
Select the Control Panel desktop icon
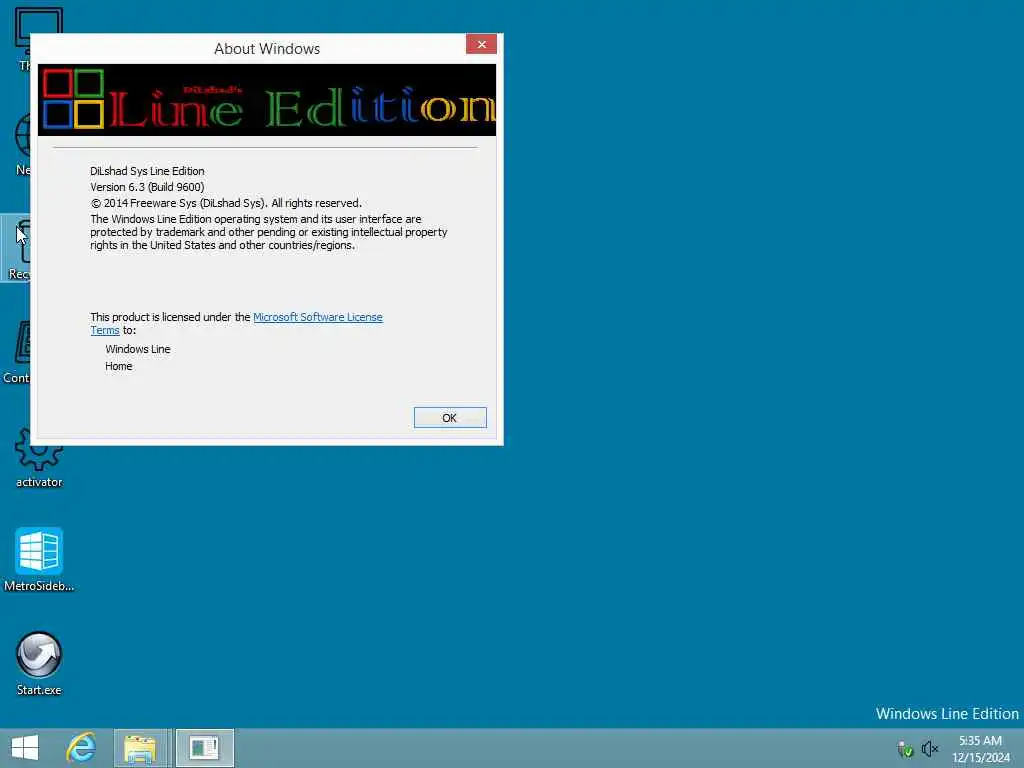pos(16,353)
